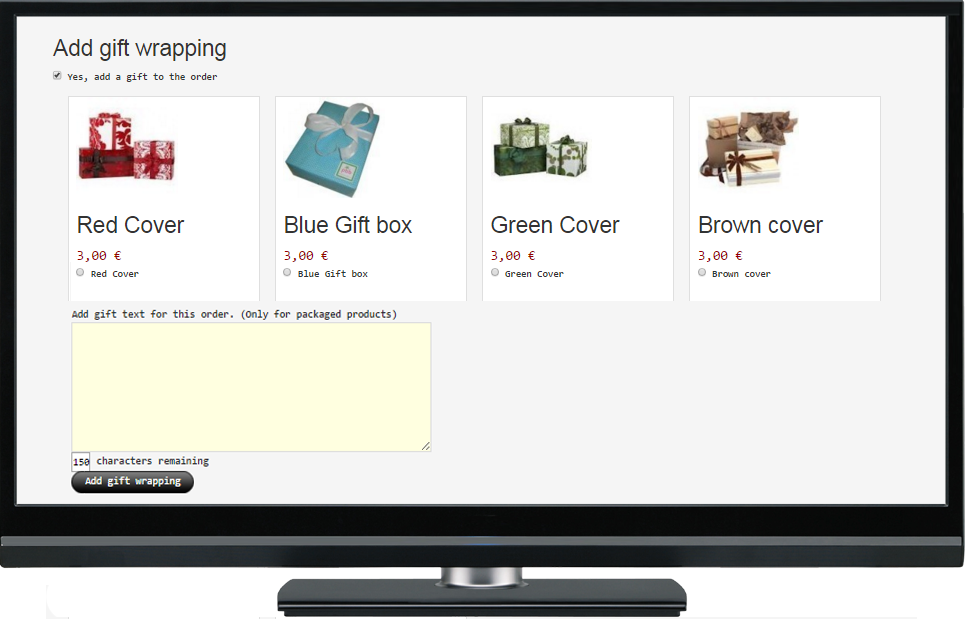Click the 'Green Cover' heading
Image resolution: width=967 pixels, height=619 pixels.
tap(555, 225)
